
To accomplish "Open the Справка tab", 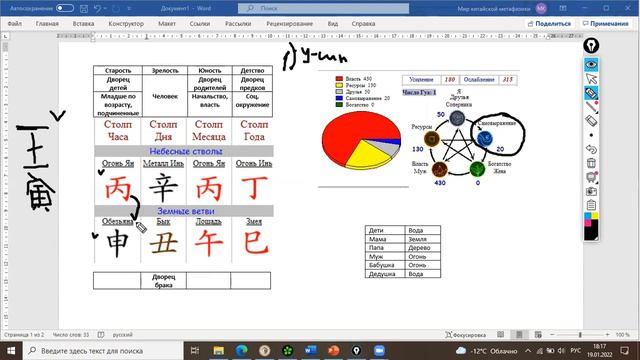I will (x=363, y=24).
